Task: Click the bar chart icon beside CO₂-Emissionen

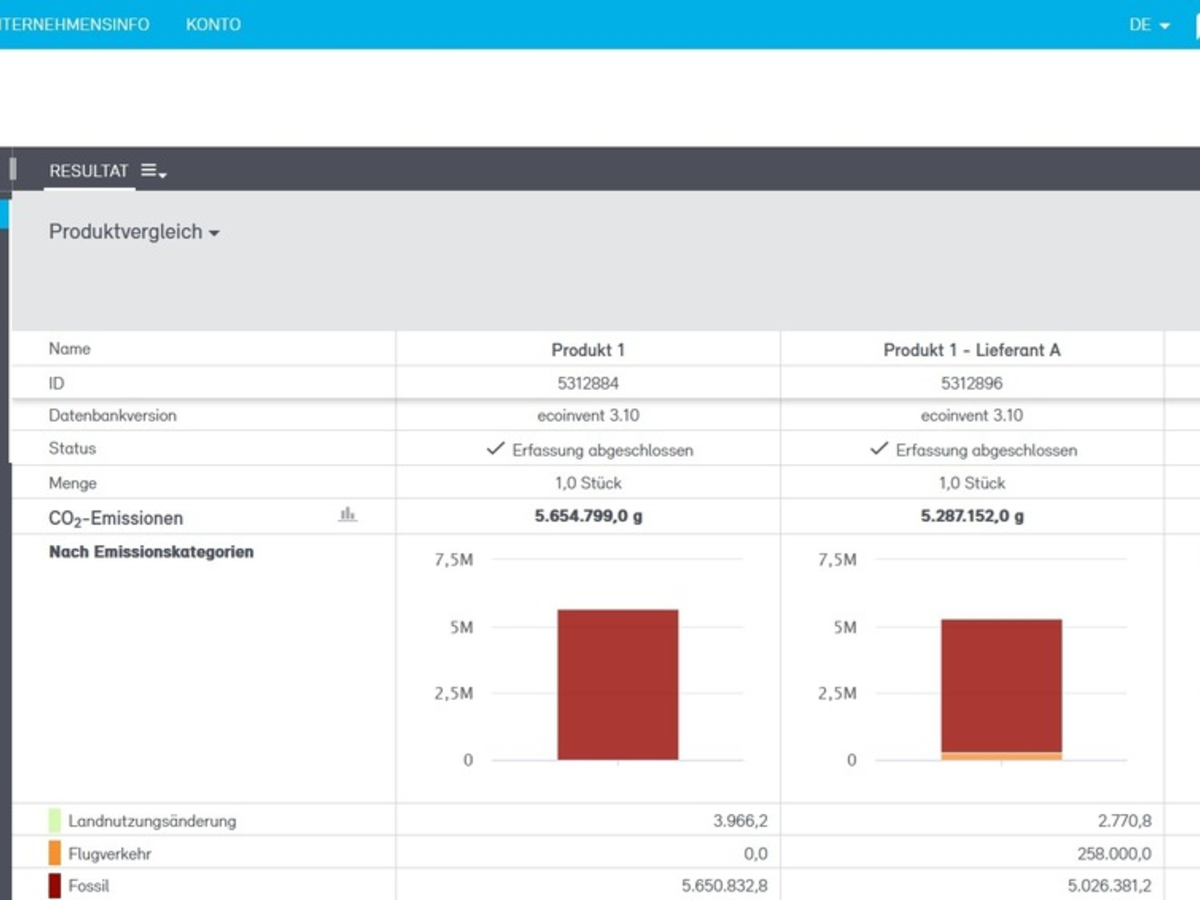Action: (347, 514)
